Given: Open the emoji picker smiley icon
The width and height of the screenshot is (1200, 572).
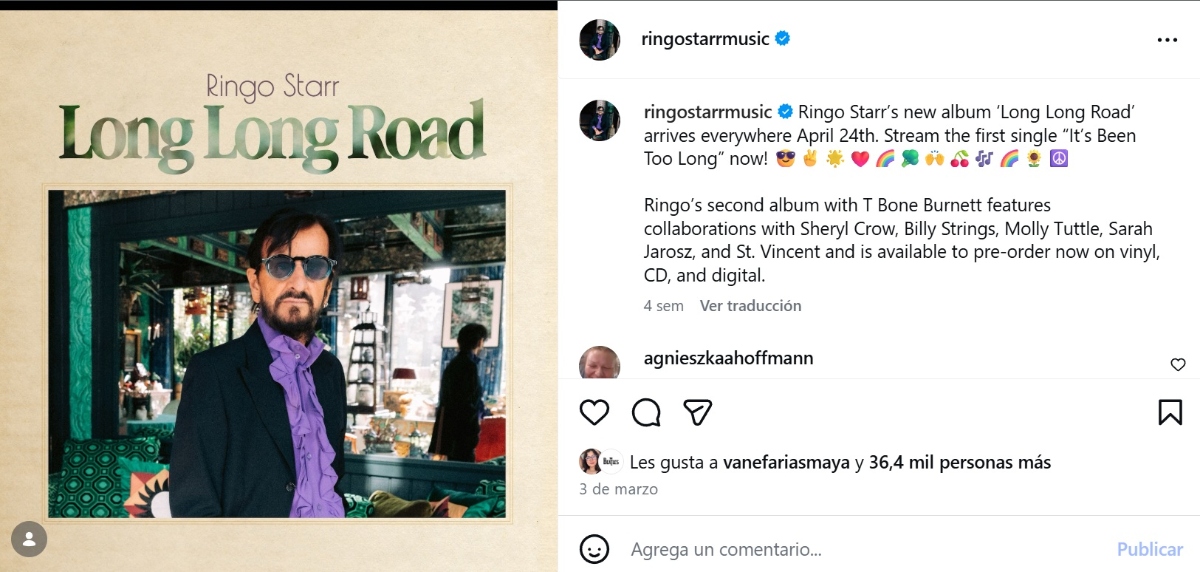Looking at the screenshot, I should click(x=594, y=549).
